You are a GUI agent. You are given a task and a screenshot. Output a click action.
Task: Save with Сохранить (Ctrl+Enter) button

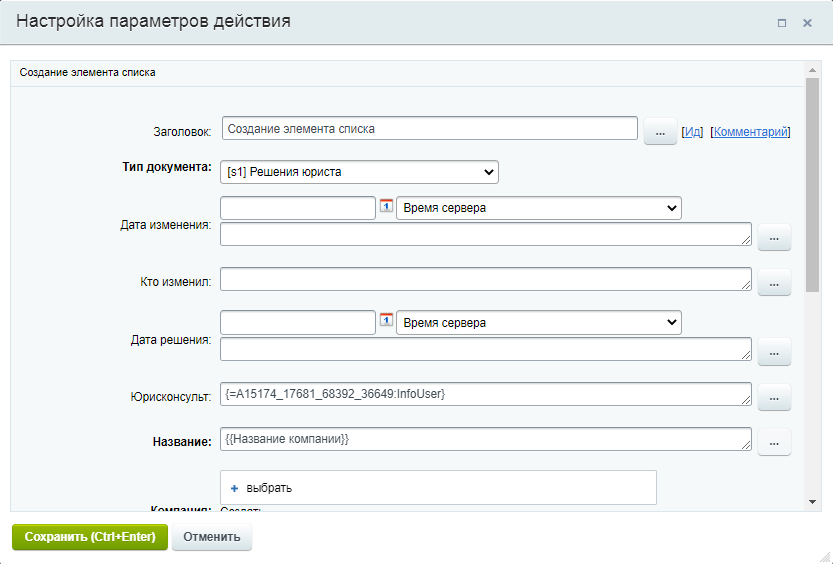90,537
